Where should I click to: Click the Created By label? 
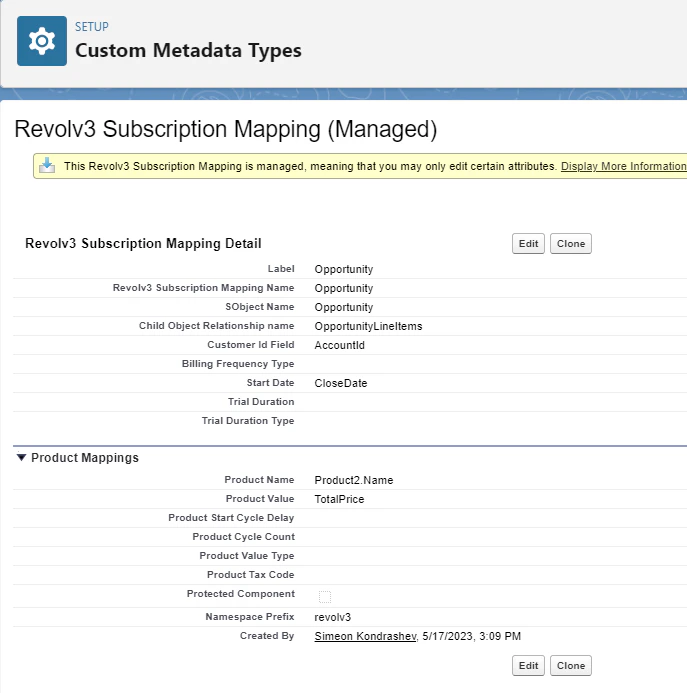tap(267, 636)
